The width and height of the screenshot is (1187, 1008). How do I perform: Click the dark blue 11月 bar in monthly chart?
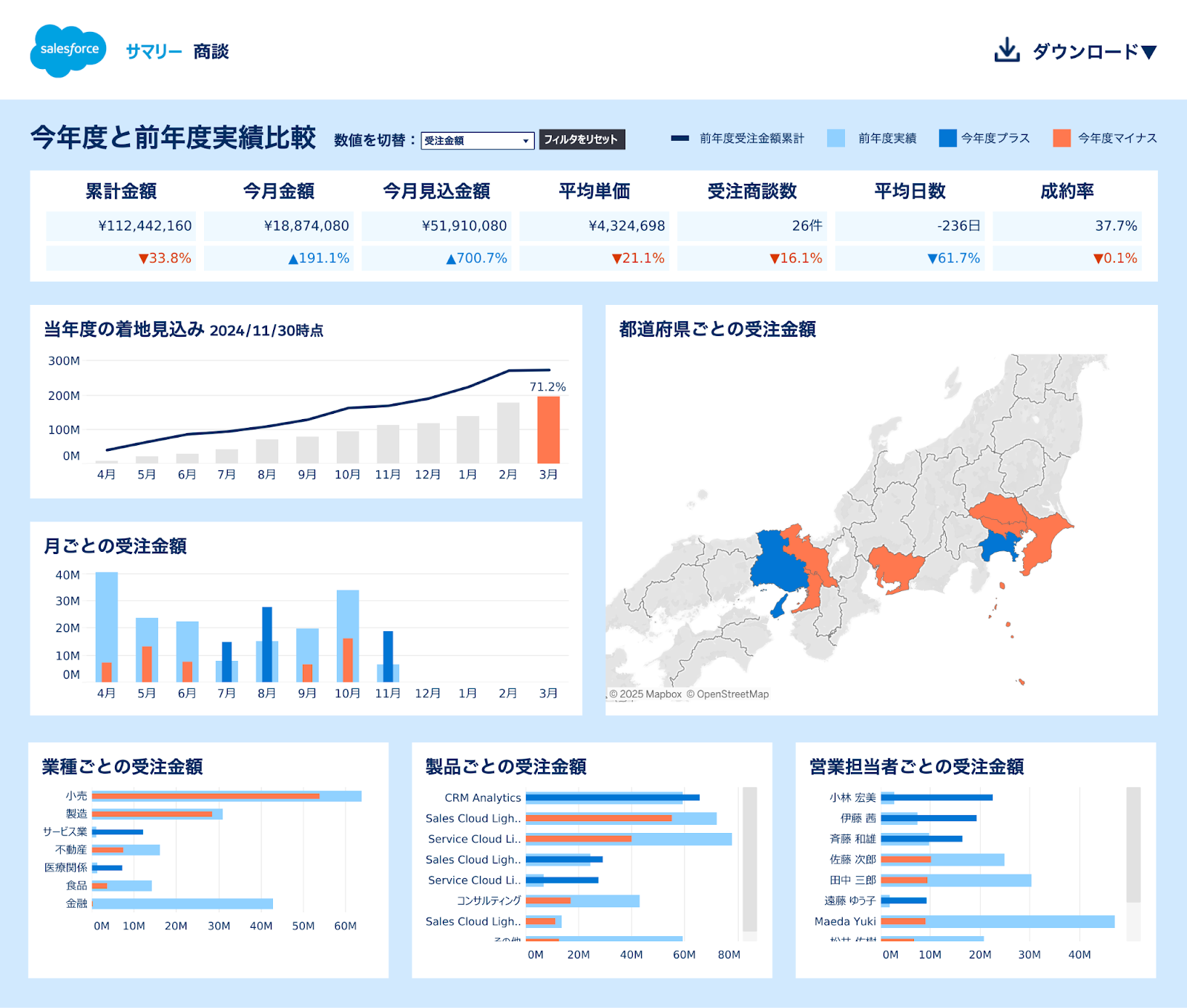[388, 656]
